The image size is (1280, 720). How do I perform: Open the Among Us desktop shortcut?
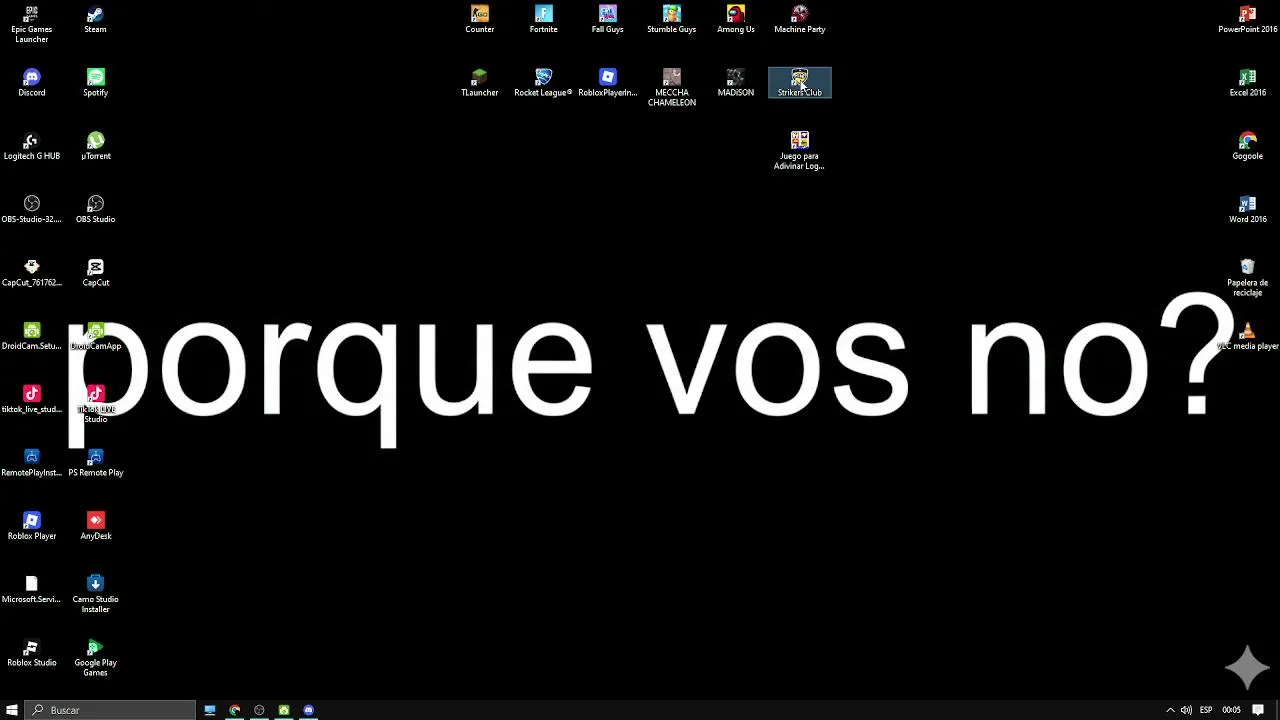pyautogui.click(x=735, y=19)
